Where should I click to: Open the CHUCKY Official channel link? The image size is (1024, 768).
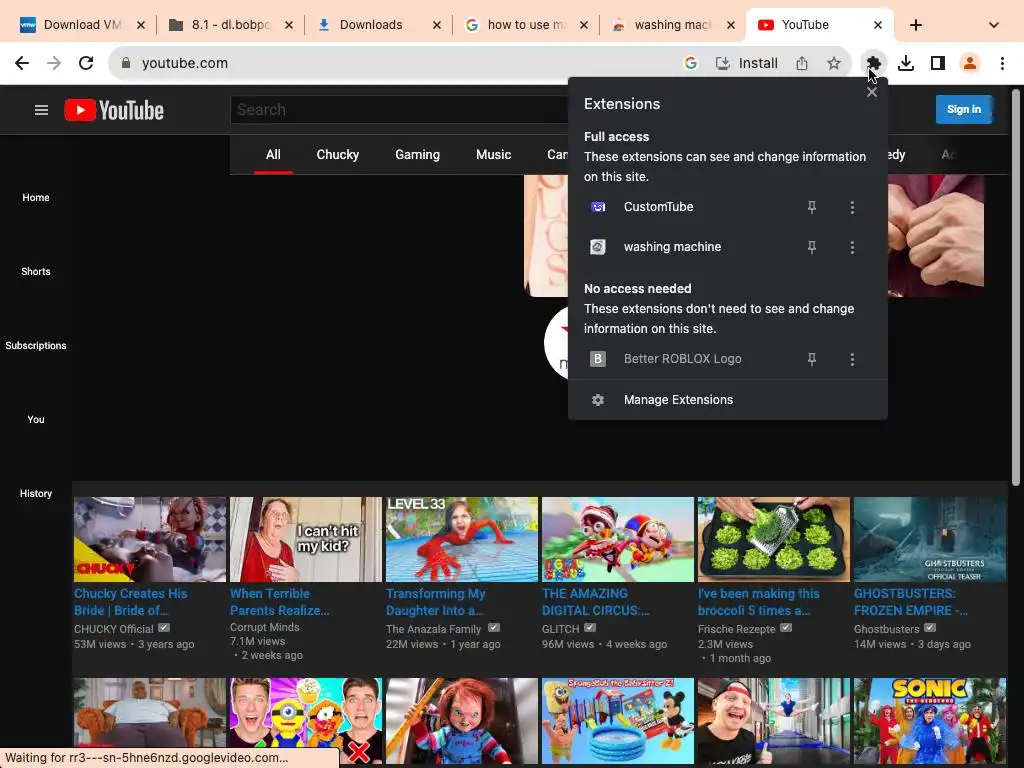click(114, 629)
